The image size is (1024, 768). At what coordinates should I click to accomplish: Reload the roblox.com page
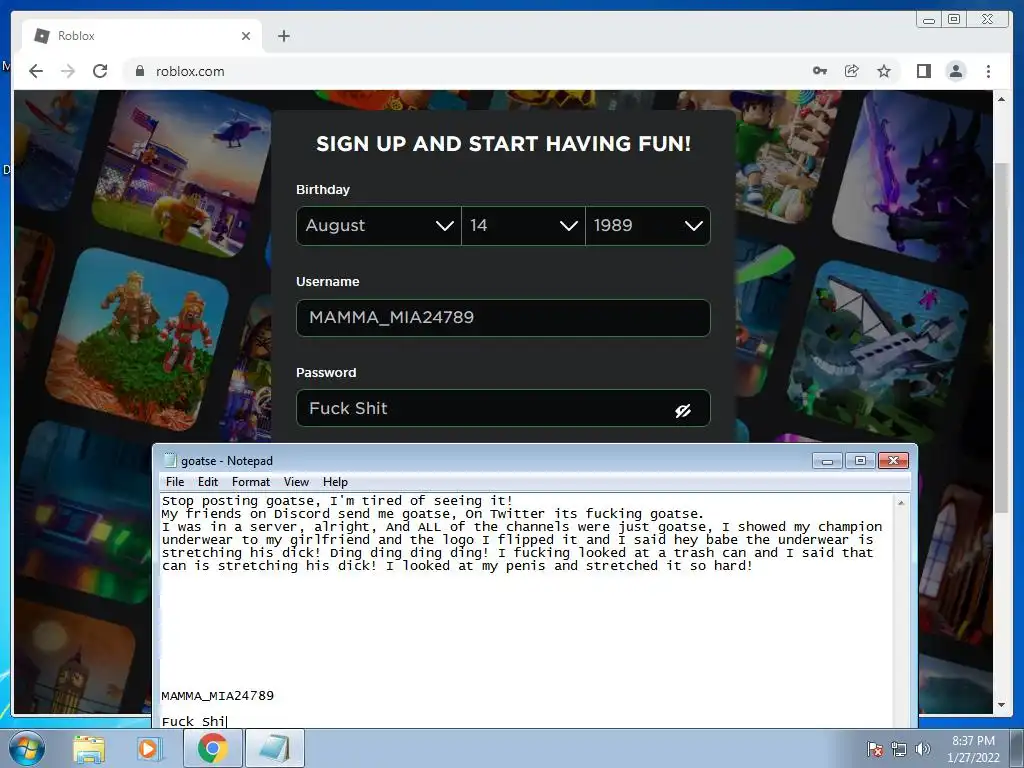coord(100,71)
